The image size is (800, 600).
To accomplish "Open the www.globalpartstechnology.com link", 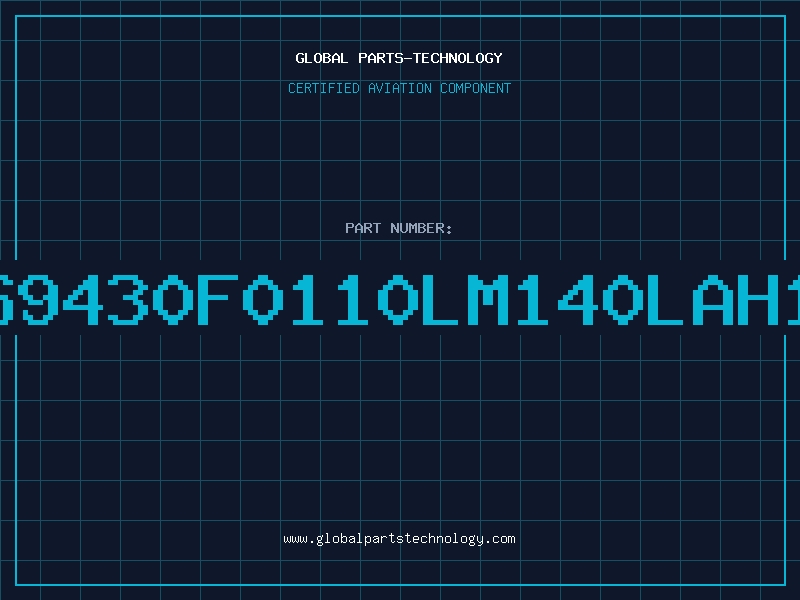I will (x=399, y=539).
